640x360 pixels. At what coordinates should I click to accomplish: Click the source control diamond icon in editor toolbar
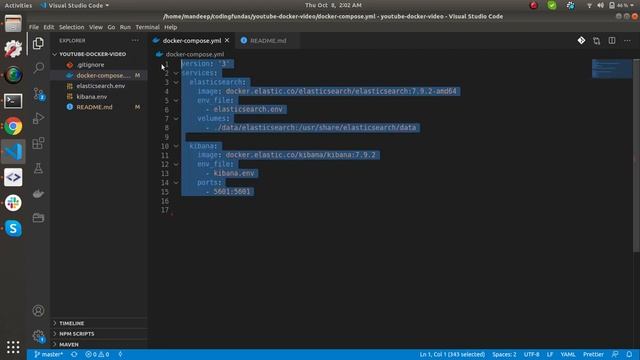[x=581, y=40]
